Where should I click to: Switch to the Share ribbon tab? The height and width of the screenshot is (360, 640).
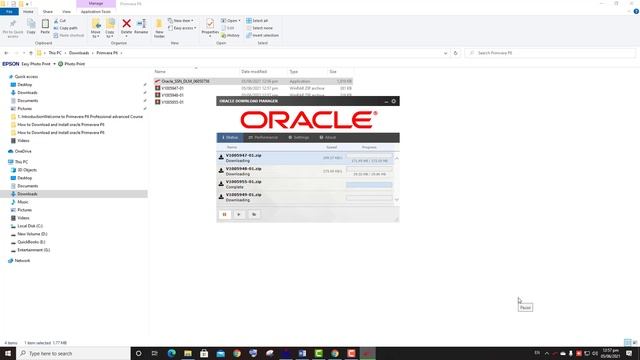tap(48, 11)
